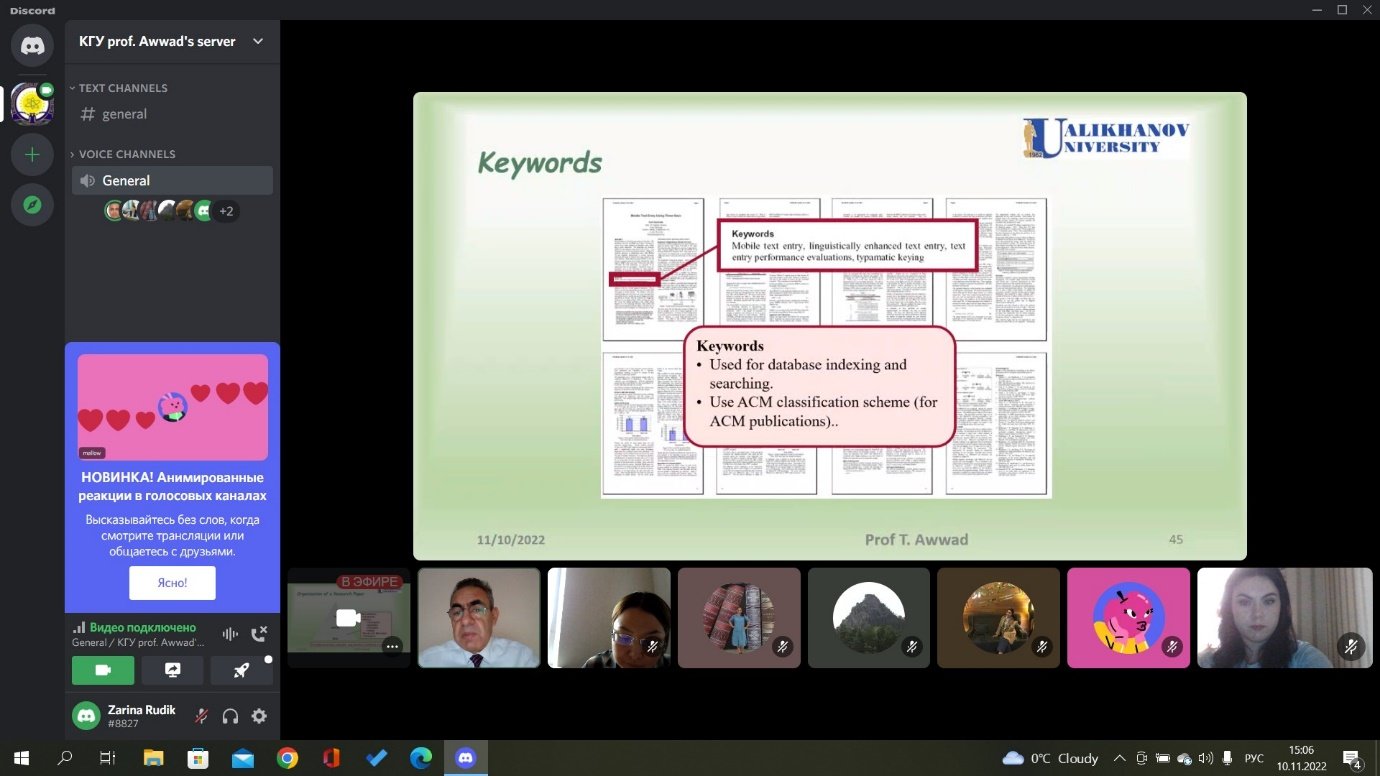The image size is (1380, 776).
Task: Toggle deafen headphones icon
Action: pos(230,716)
